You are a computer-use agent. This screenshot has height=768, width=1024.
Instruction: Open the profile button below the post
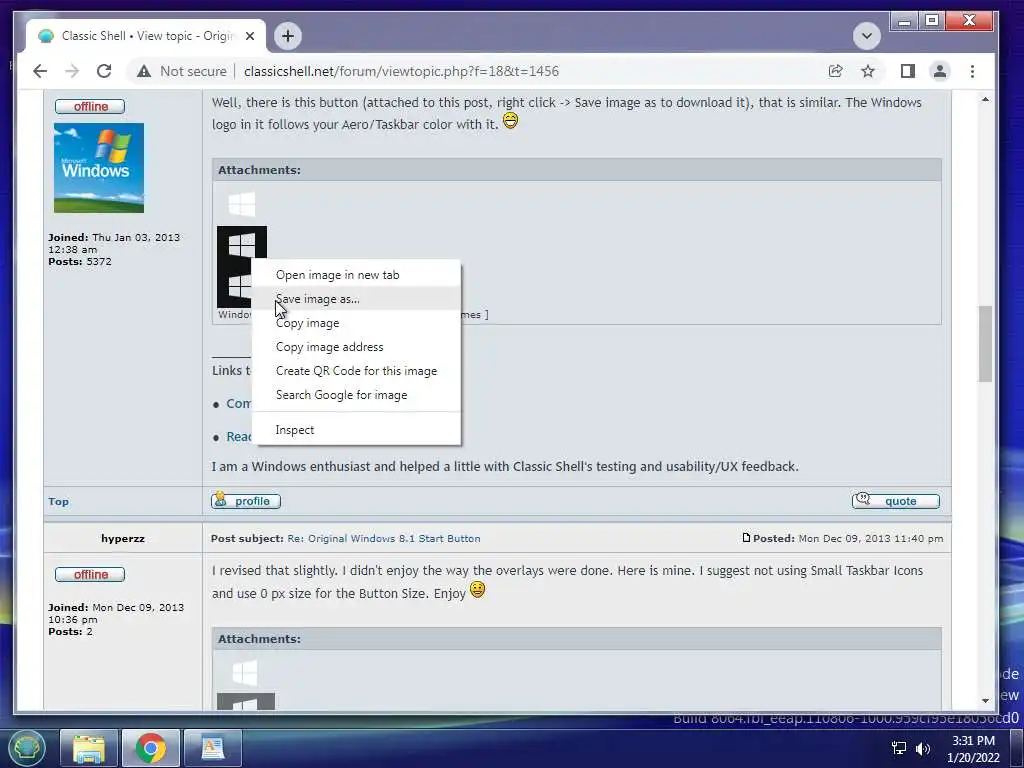[246, 501]
